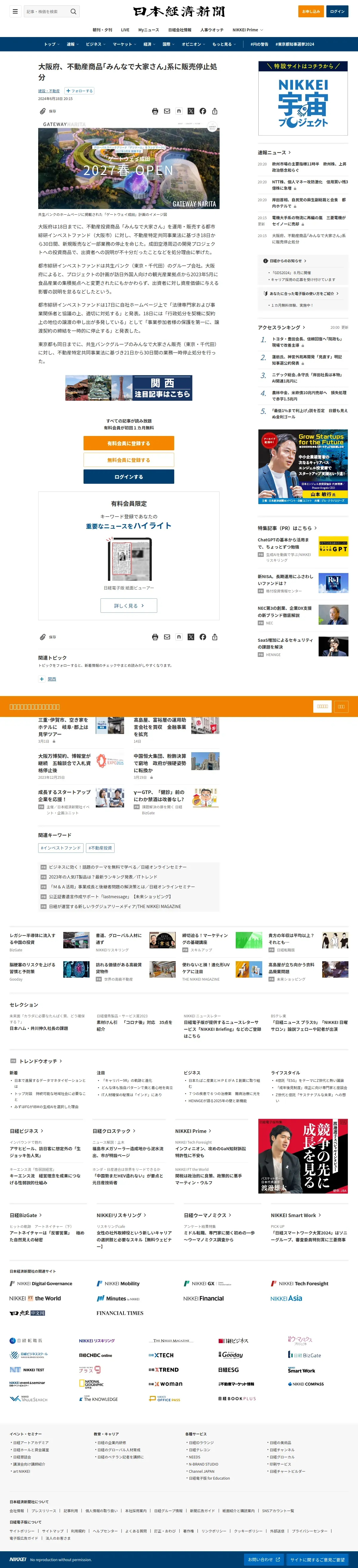Click plus icon beside 関西 topic
358x1568 pixels.
click(41, 679)
